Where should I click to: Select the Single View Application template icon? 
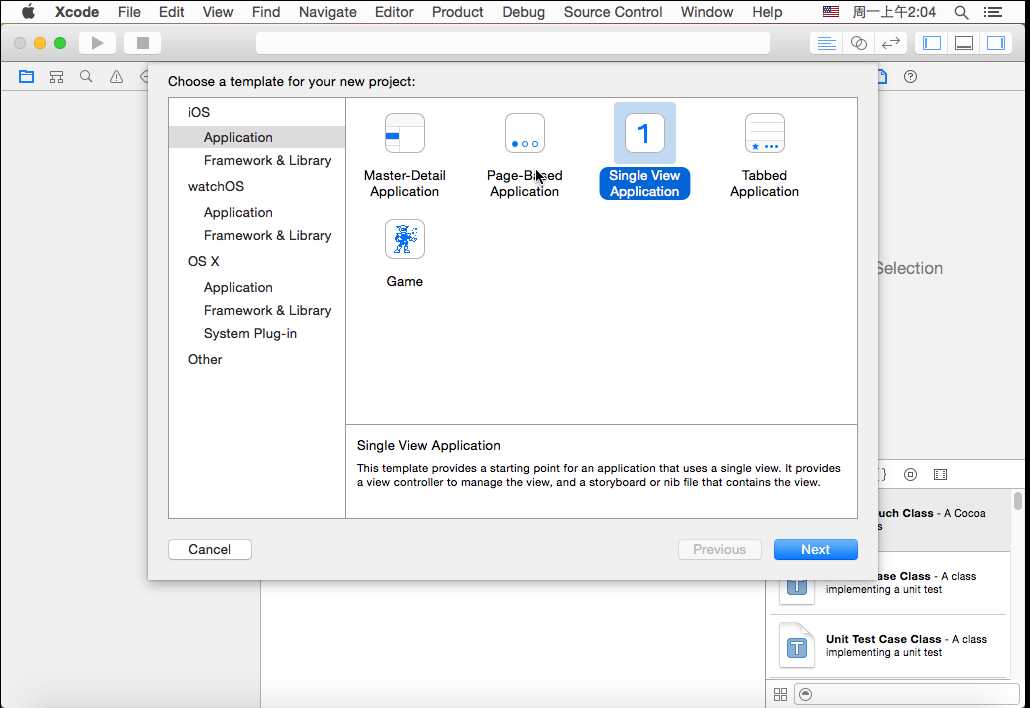tap(644, 133)
